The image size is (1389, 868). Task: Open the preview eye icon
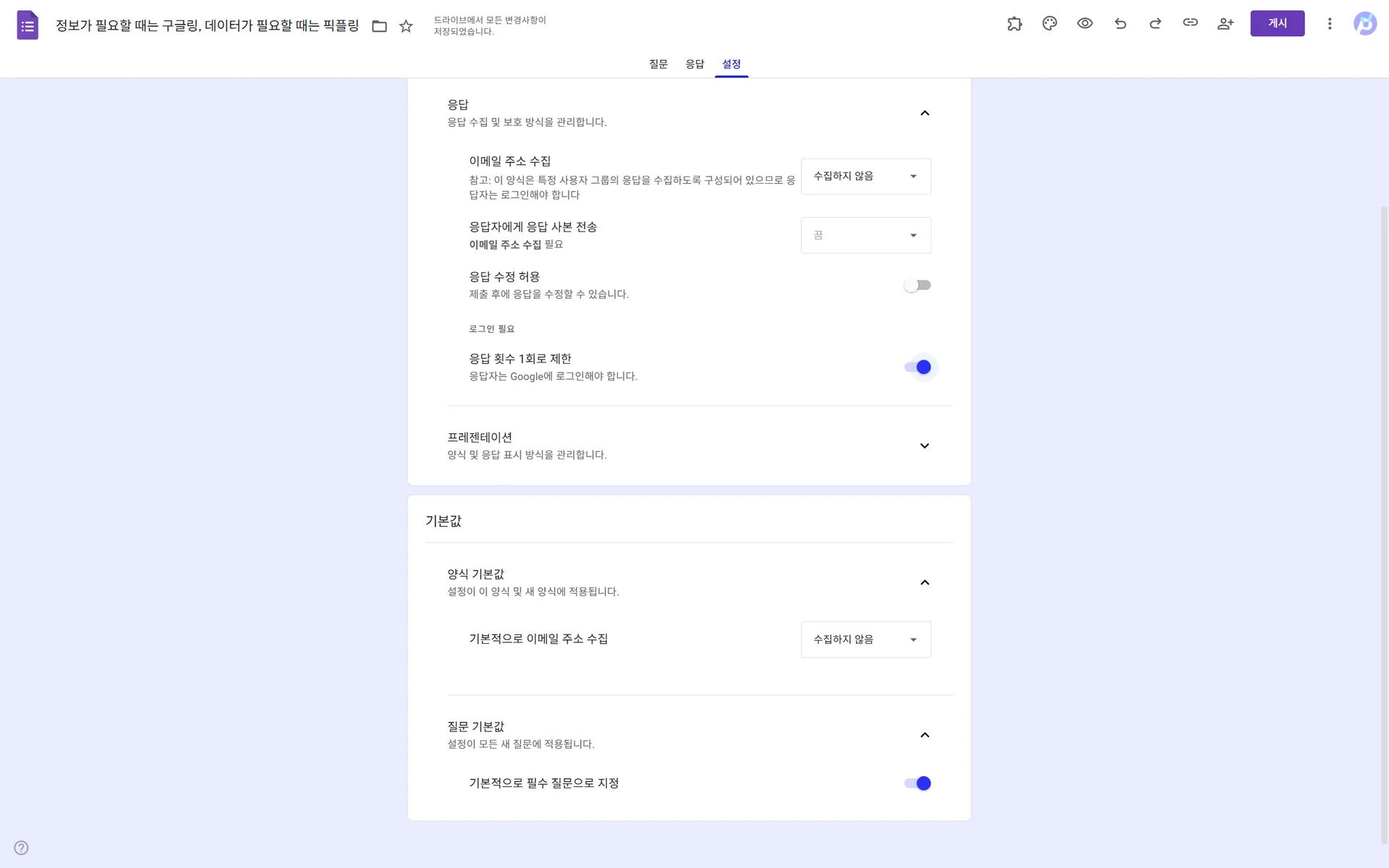tap(1084, 23)
